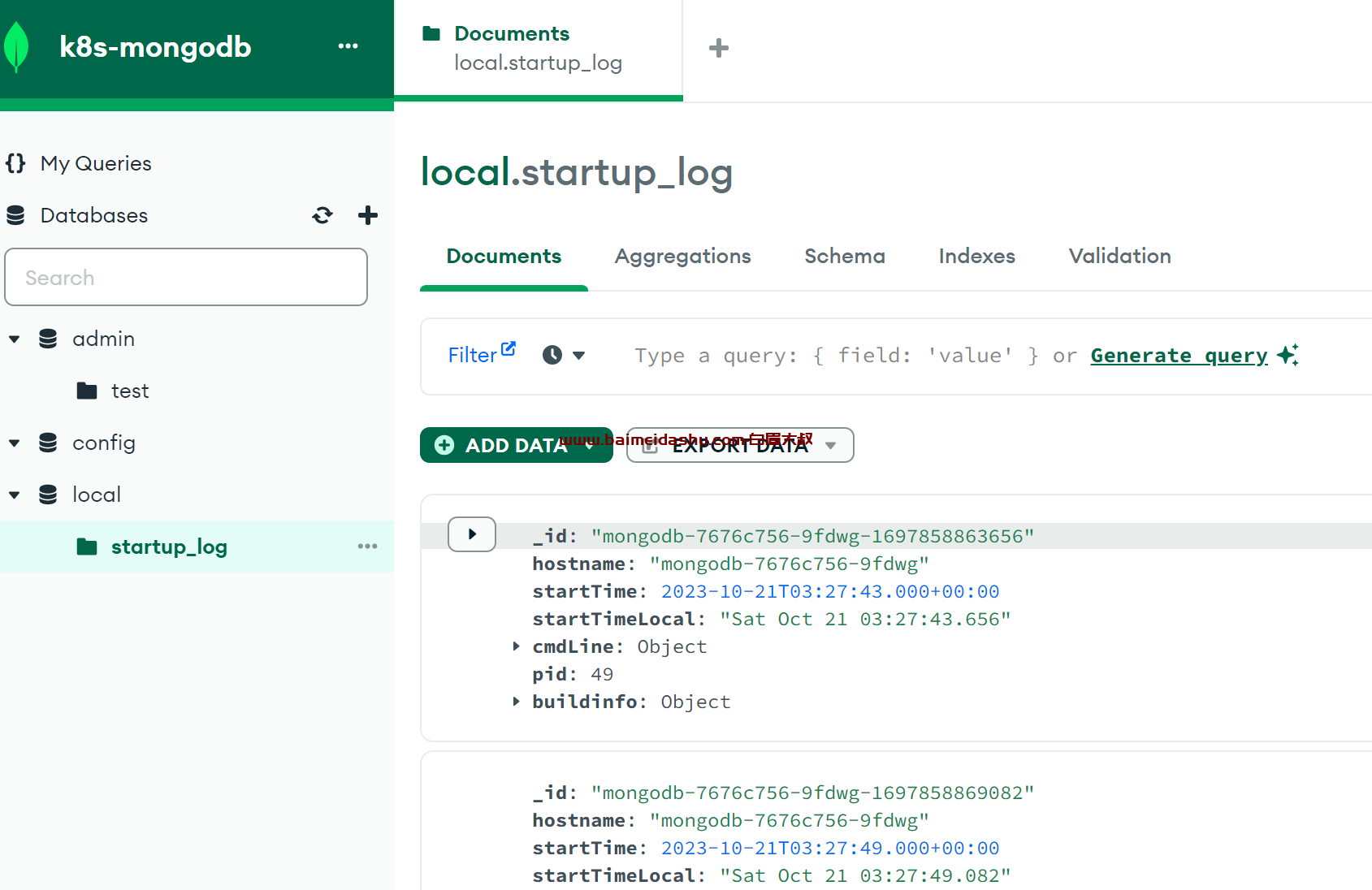This screenshot has height=890, width=1372.
Task: Expand the cmdLine Object field
Action: click(516, 646)
